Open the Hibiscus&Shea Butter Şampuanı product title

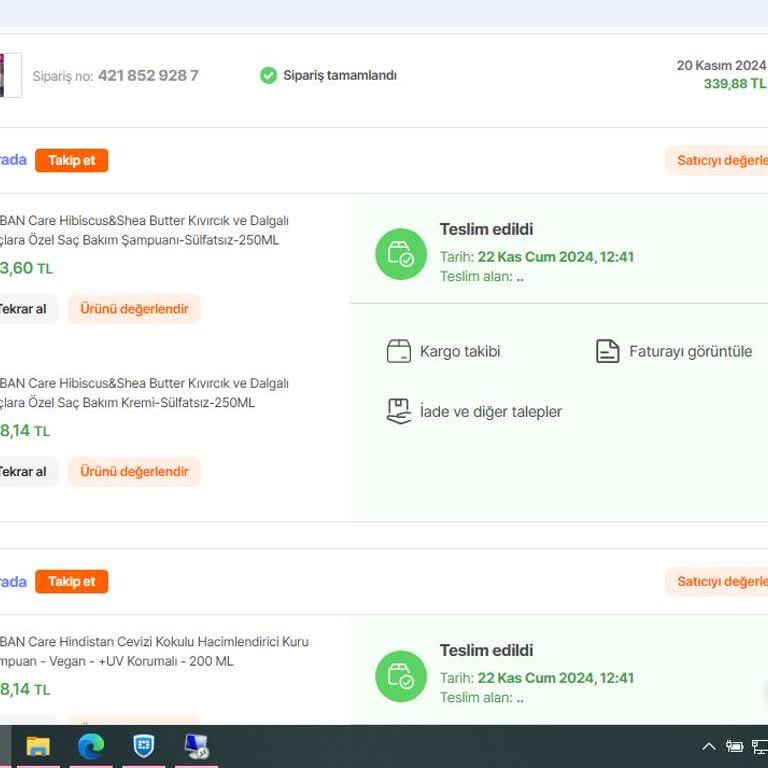144,230
